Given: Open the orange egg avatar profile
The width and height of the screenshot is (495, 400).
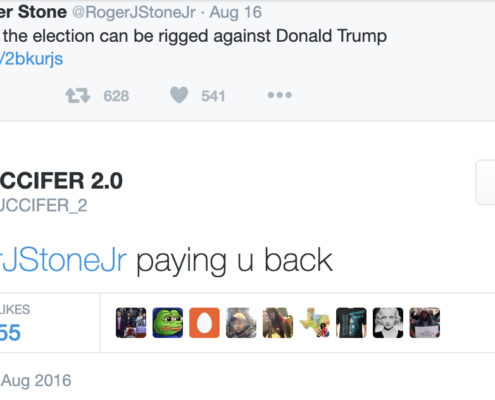Looking at the screenshot, I should tap(204, 323).
